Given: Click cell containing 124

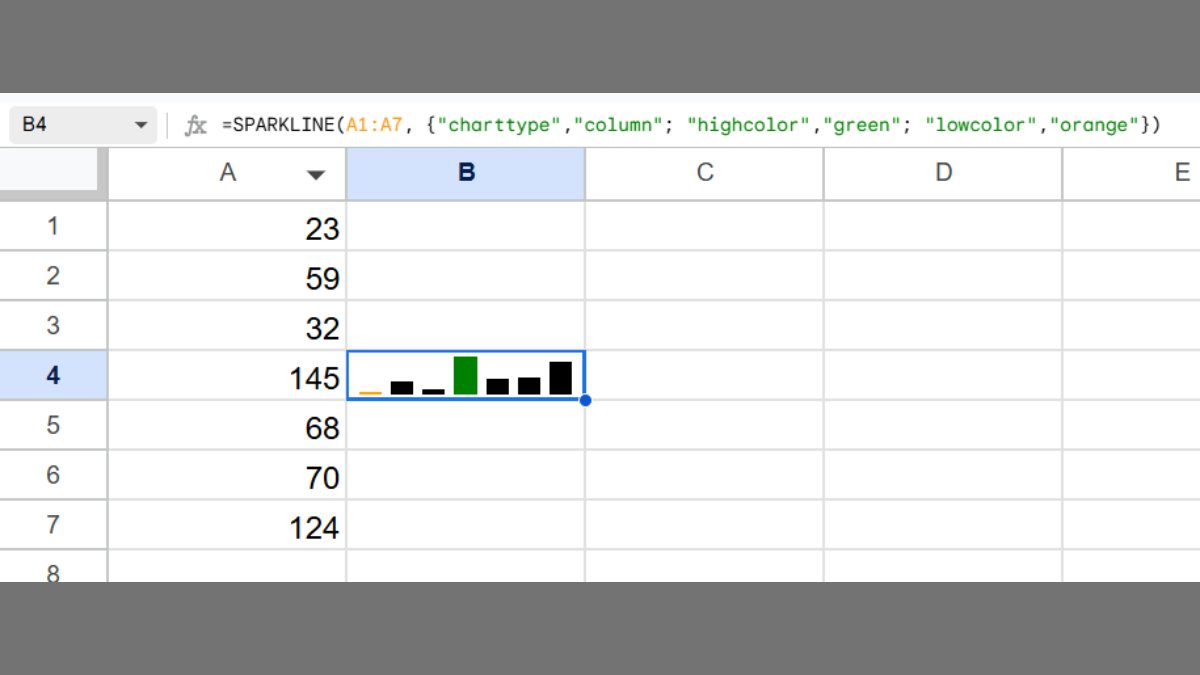Looking at the screenshot, I should (227, 526).
